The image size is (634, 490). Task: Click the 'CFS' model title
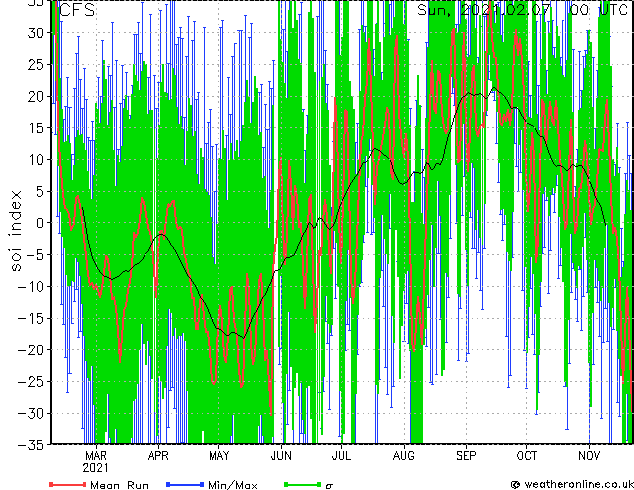click(x=77, y=10)
